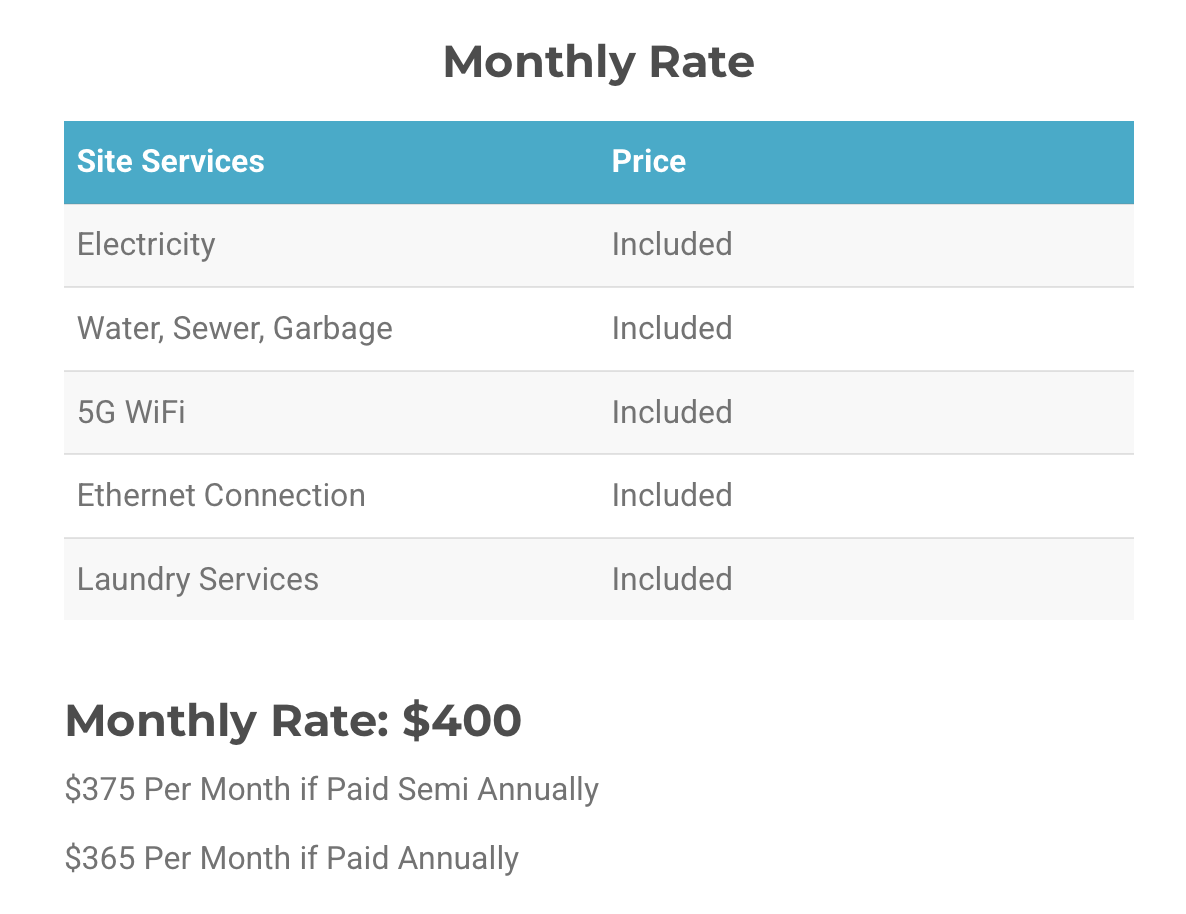
Task: Select the "Site Services" column header
Action: point(170,162)
